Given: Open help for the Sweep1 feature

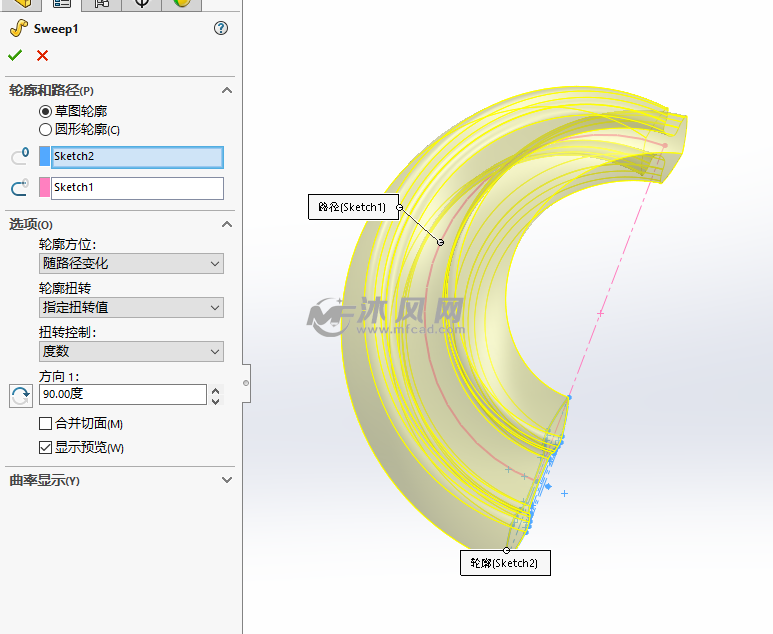Looking at the screenshot, I should point(221,28).
